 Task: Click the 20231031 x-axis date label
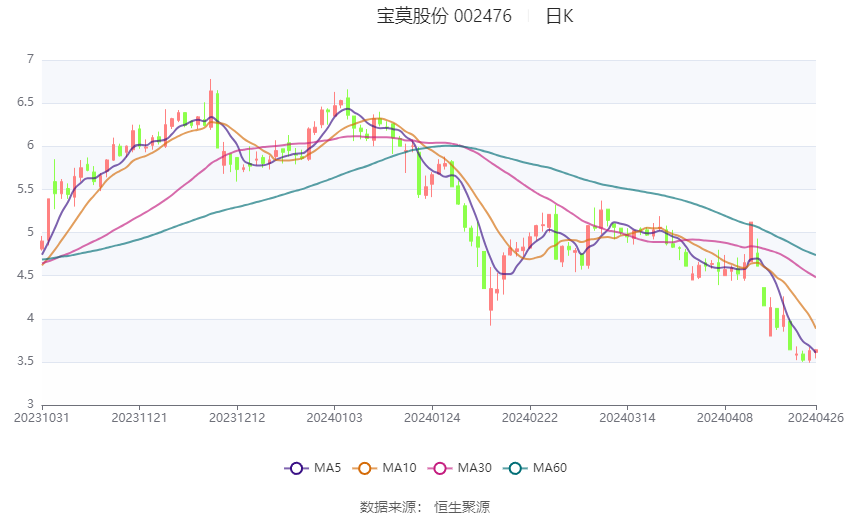tap(42, 418)
